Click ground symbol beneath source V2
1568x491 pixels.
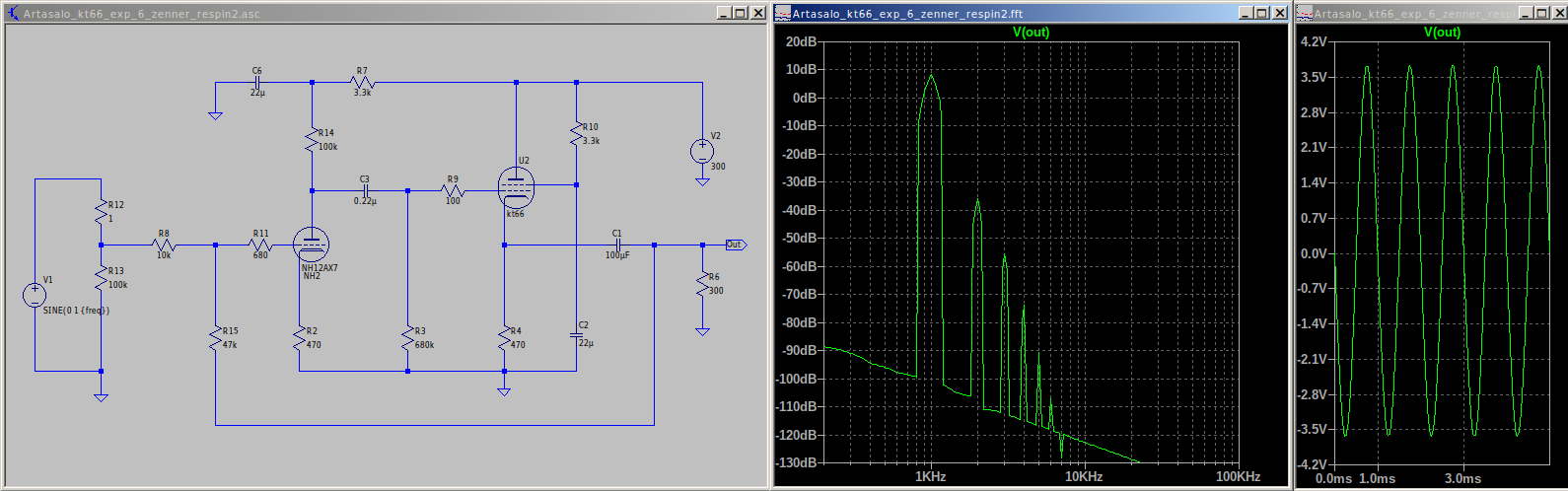coord(702,181)
